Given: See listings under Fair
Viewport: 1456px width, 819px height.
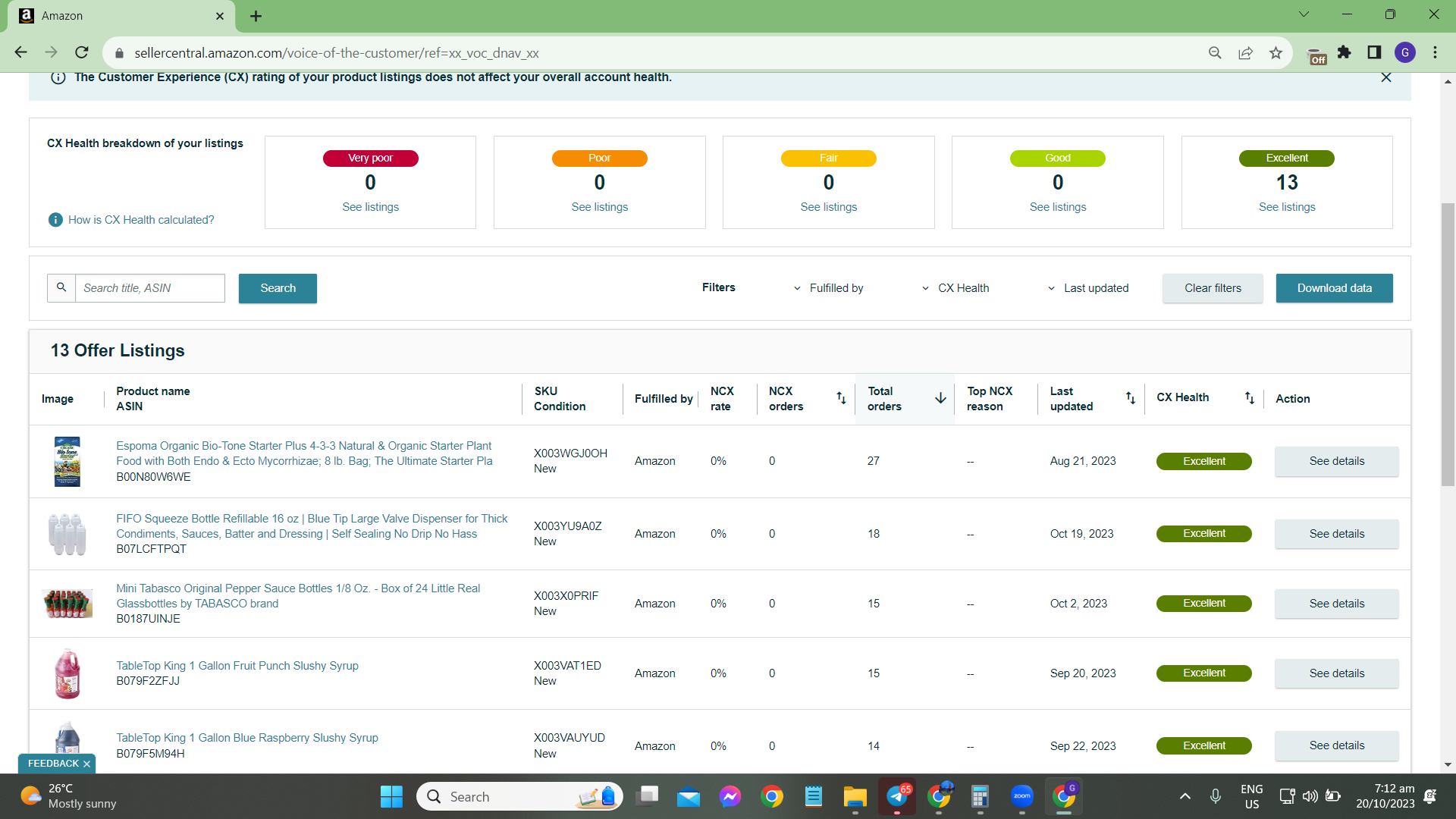Looking at the screenshot, I should (828, 207).
